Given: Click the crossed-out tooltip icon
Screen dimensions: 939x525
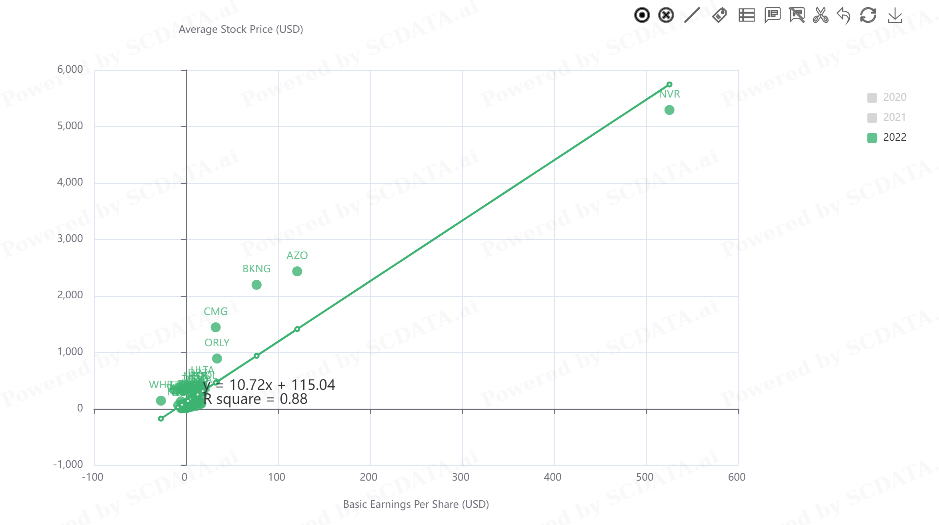Looking at the screenshot, I should click(797, 15).
